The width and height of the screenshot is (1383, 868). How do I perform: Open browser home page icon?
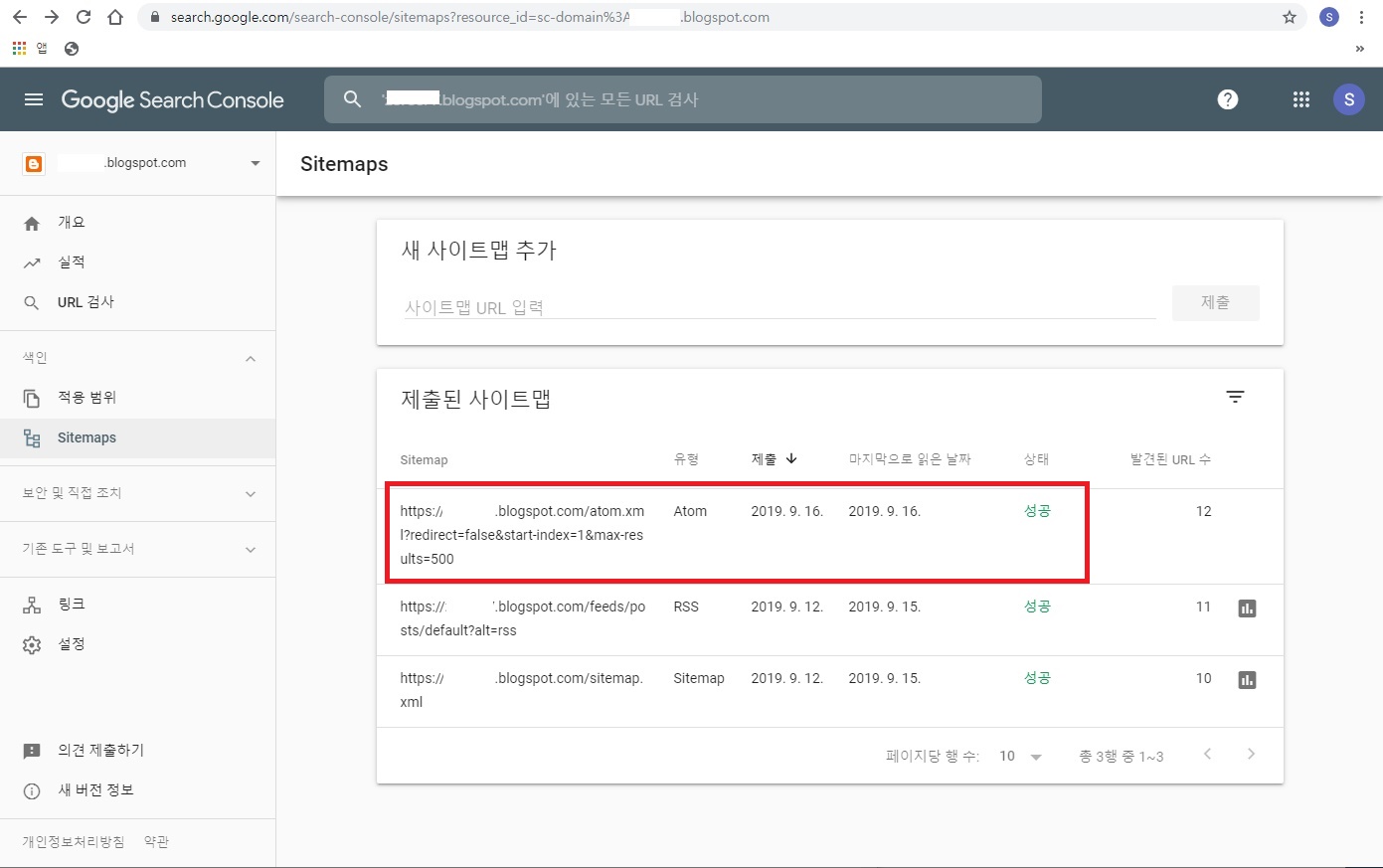[115, 17]
